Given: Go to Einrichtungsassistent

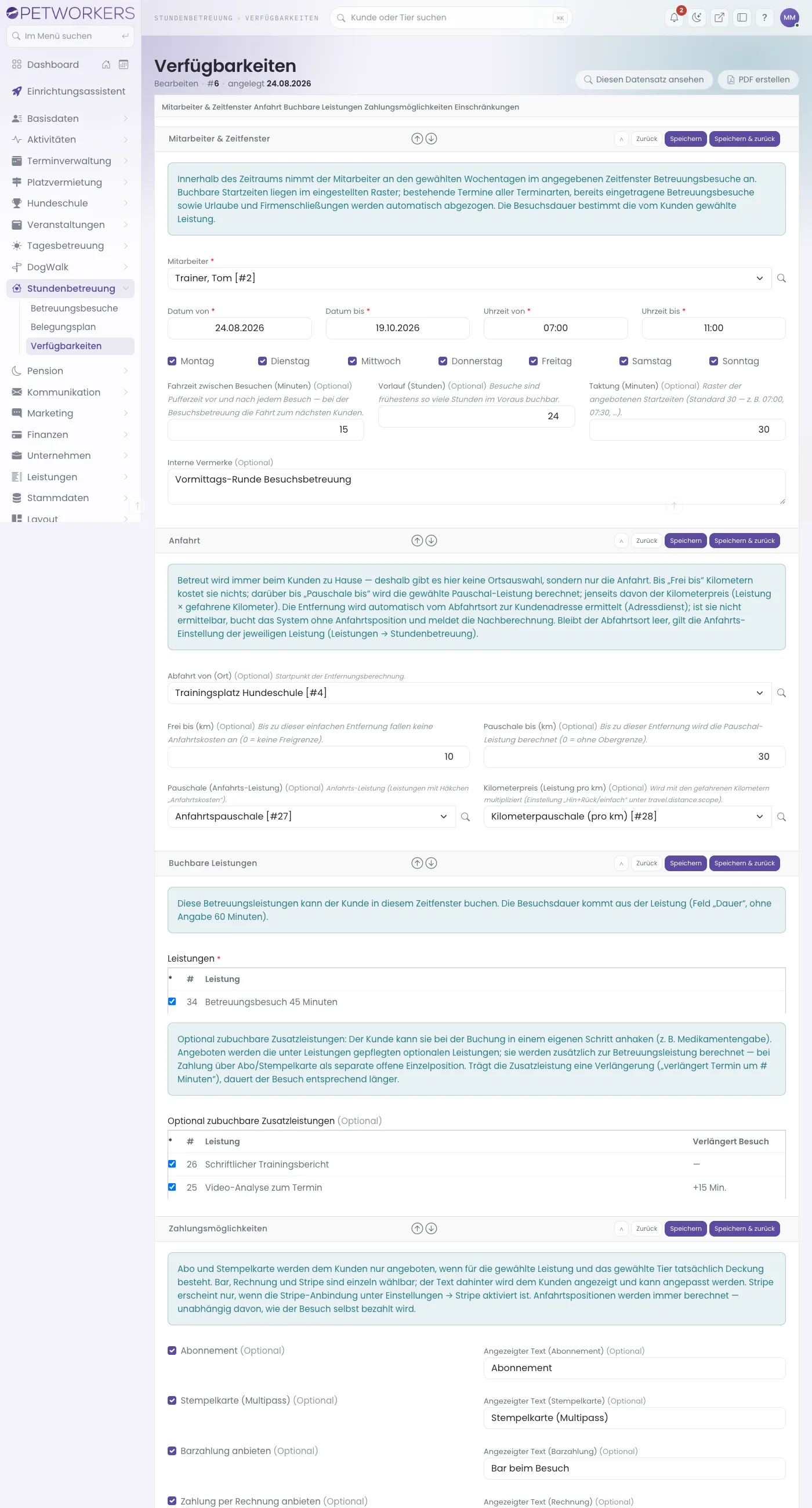Looking at the screenshot, I should point(70,91).
